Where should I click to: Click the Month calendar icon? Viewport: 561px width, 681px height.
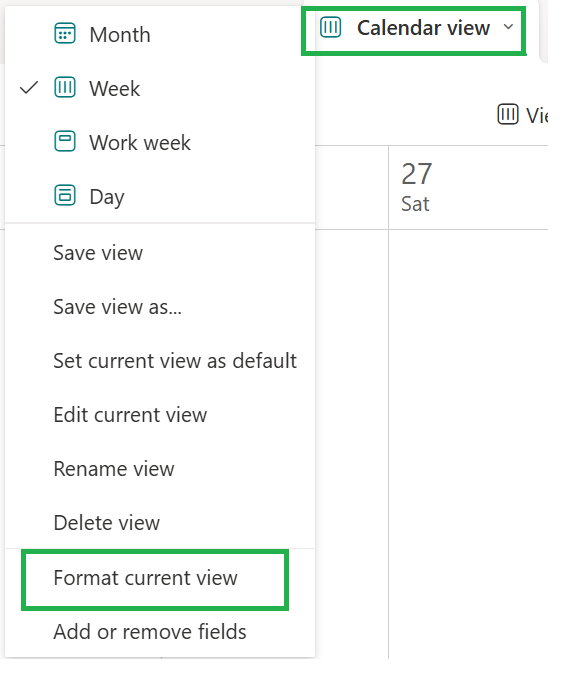(x=65, y=33)
